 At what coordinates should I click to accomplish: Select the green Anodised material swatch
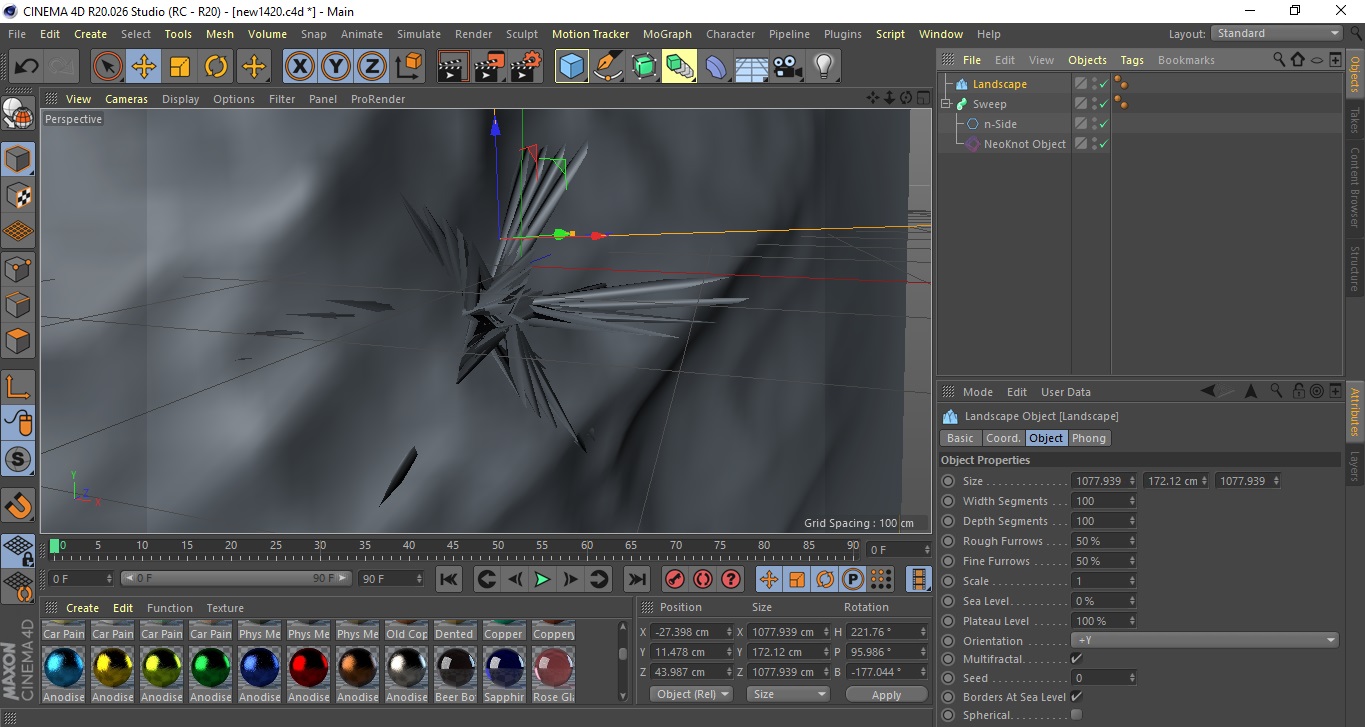pos(211,667)
